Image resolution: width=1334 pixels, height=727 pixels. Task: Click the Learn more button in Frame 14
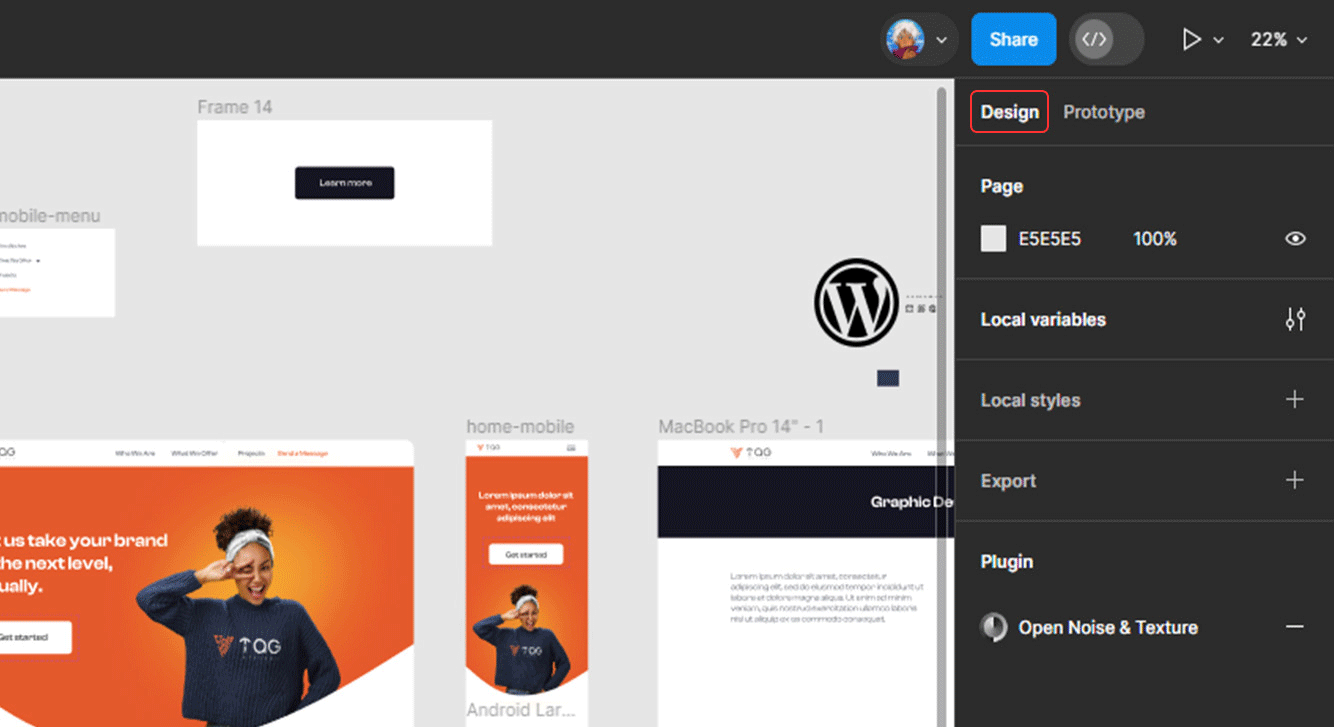point(344,183)
